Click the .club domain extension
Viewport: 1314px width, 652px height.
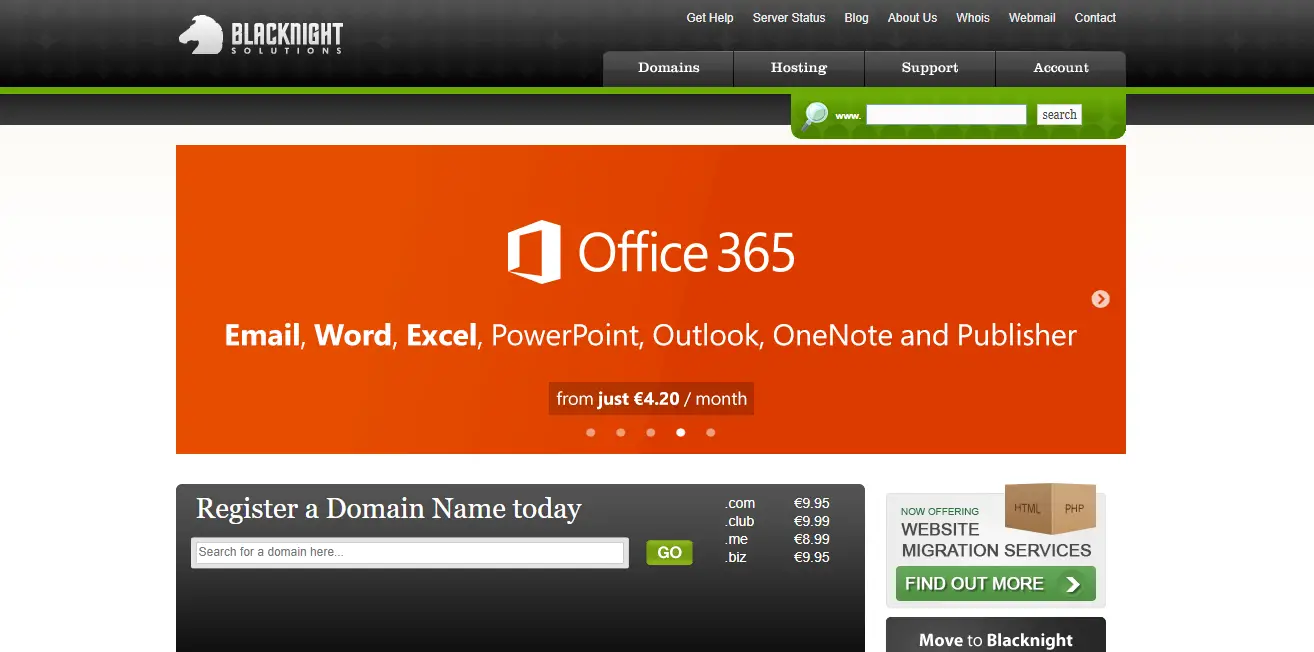click(740, 521)
